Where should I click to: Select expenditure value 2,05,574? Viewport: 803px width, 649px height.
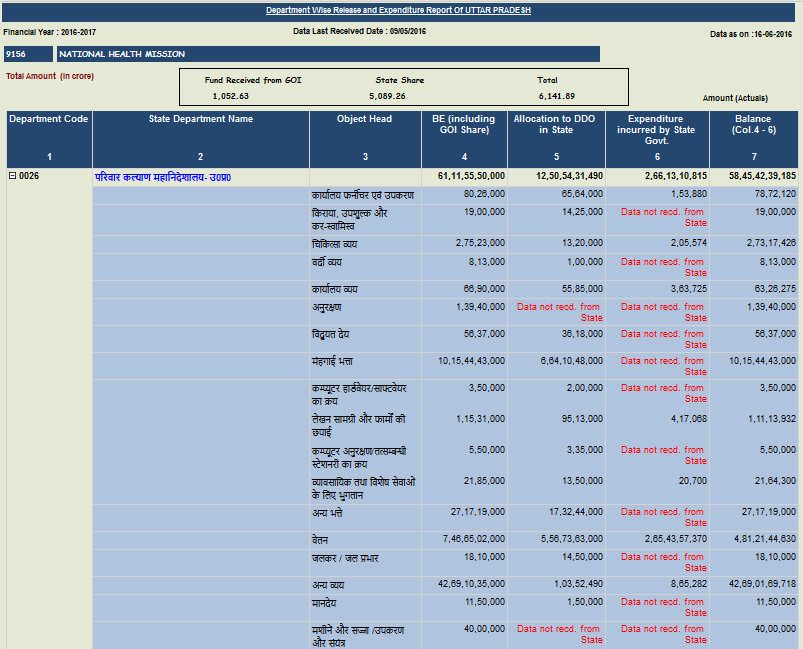coord(689,242)
